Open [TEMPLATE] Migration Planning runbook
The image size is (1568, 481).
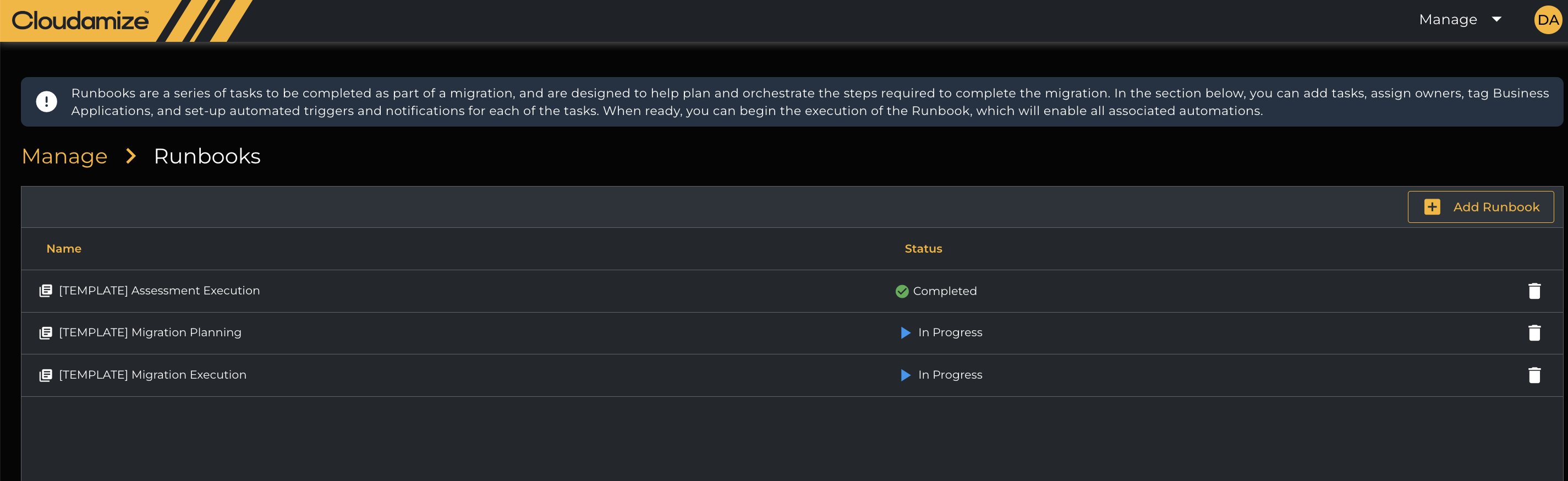coord(150,333)
